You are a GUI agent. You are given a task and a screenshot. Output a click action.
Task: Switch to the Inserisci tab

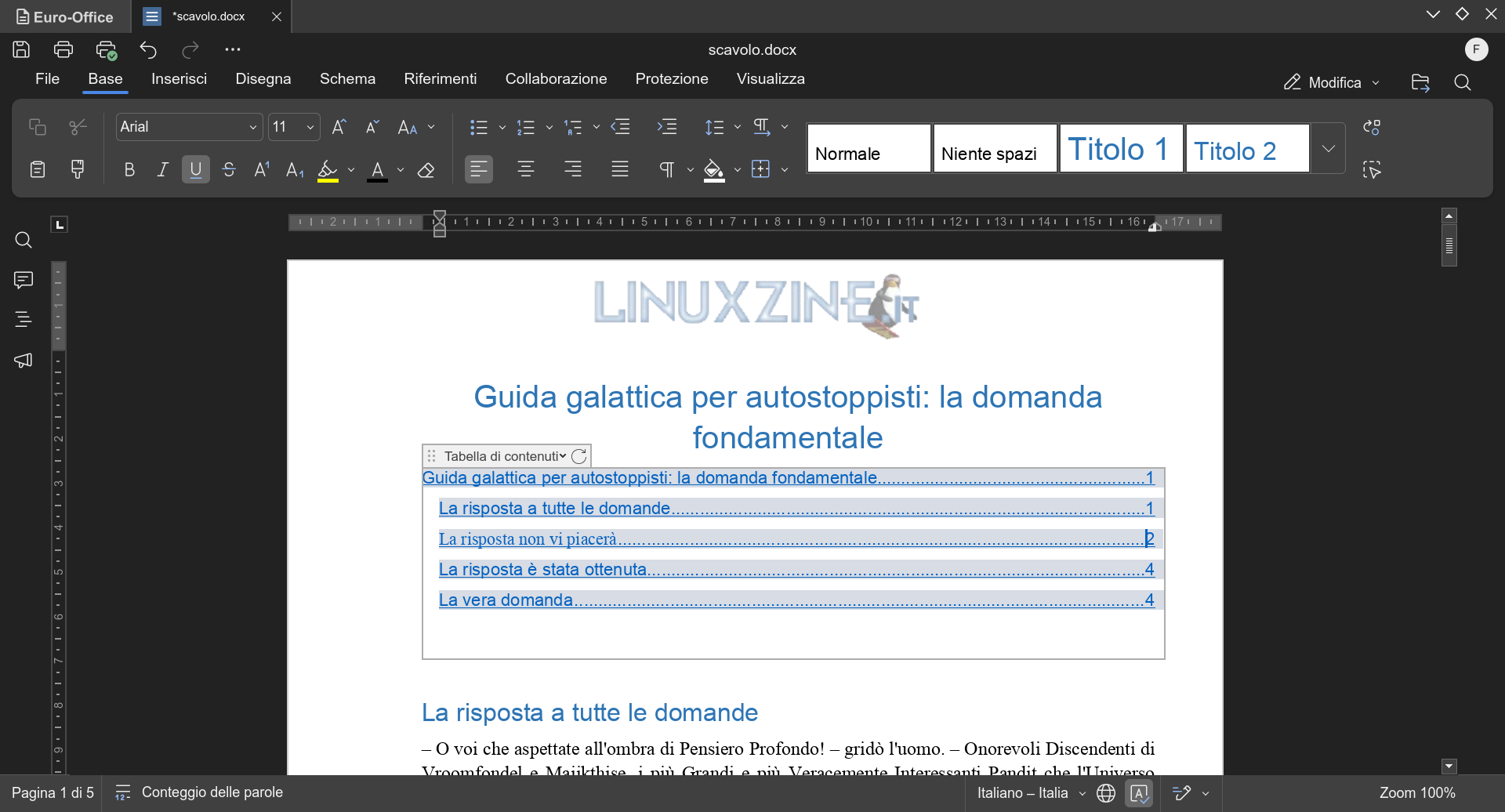(180, 79)
